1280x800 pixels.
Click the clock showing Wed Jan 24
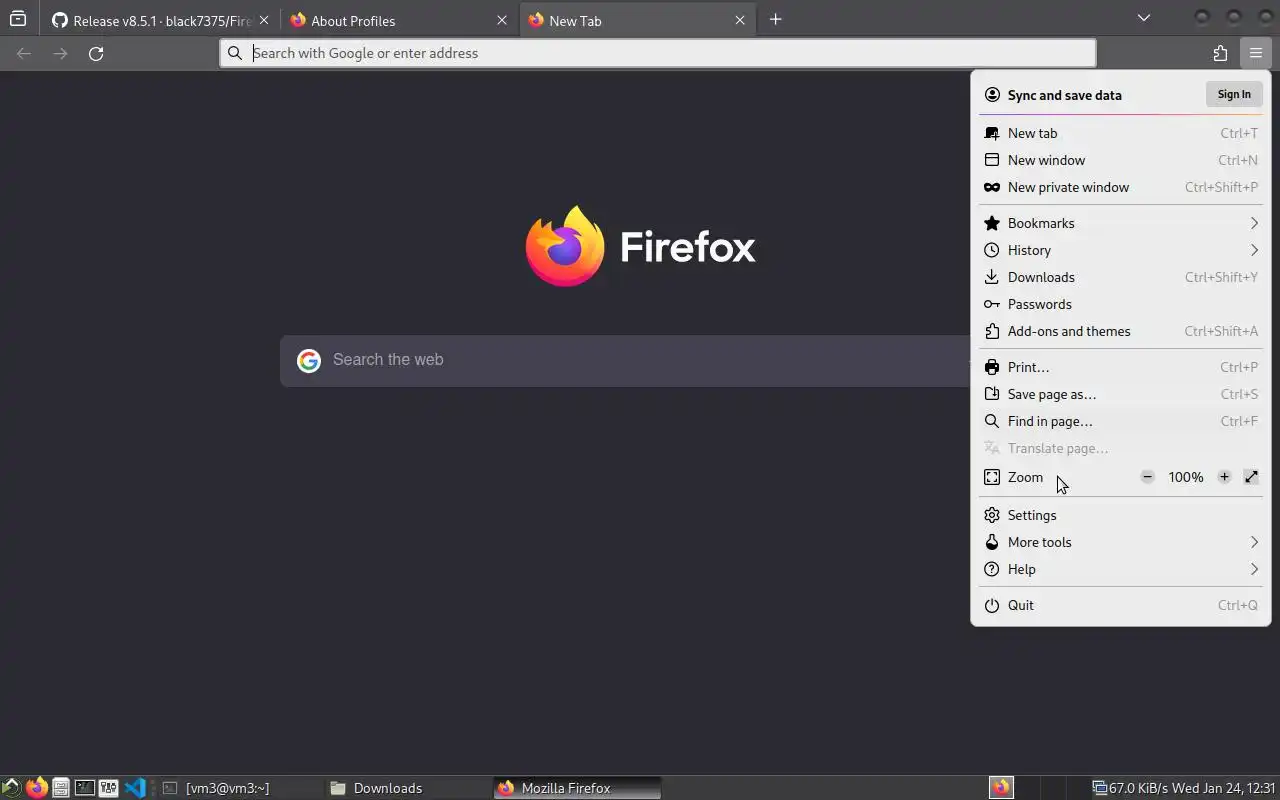(x=1224, y=788)
